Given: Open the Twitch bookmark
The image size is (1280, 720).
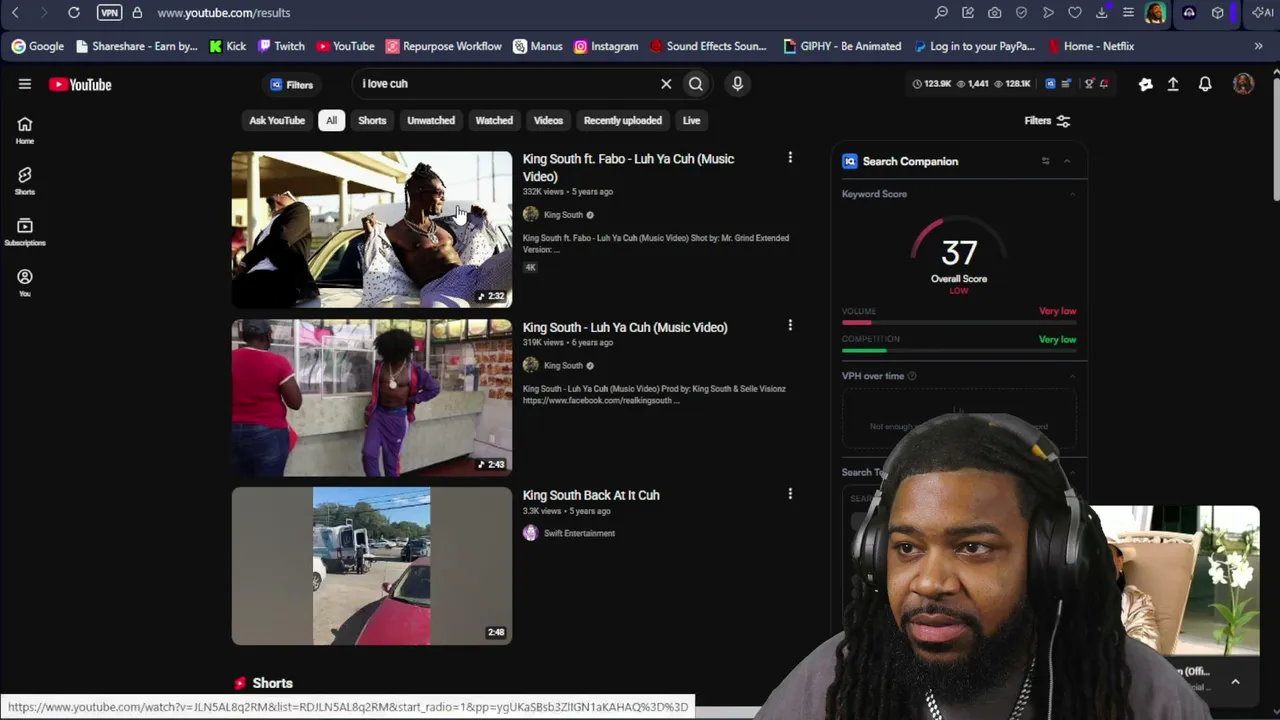Looking at the screenshot, I should (x=281, y=46).
